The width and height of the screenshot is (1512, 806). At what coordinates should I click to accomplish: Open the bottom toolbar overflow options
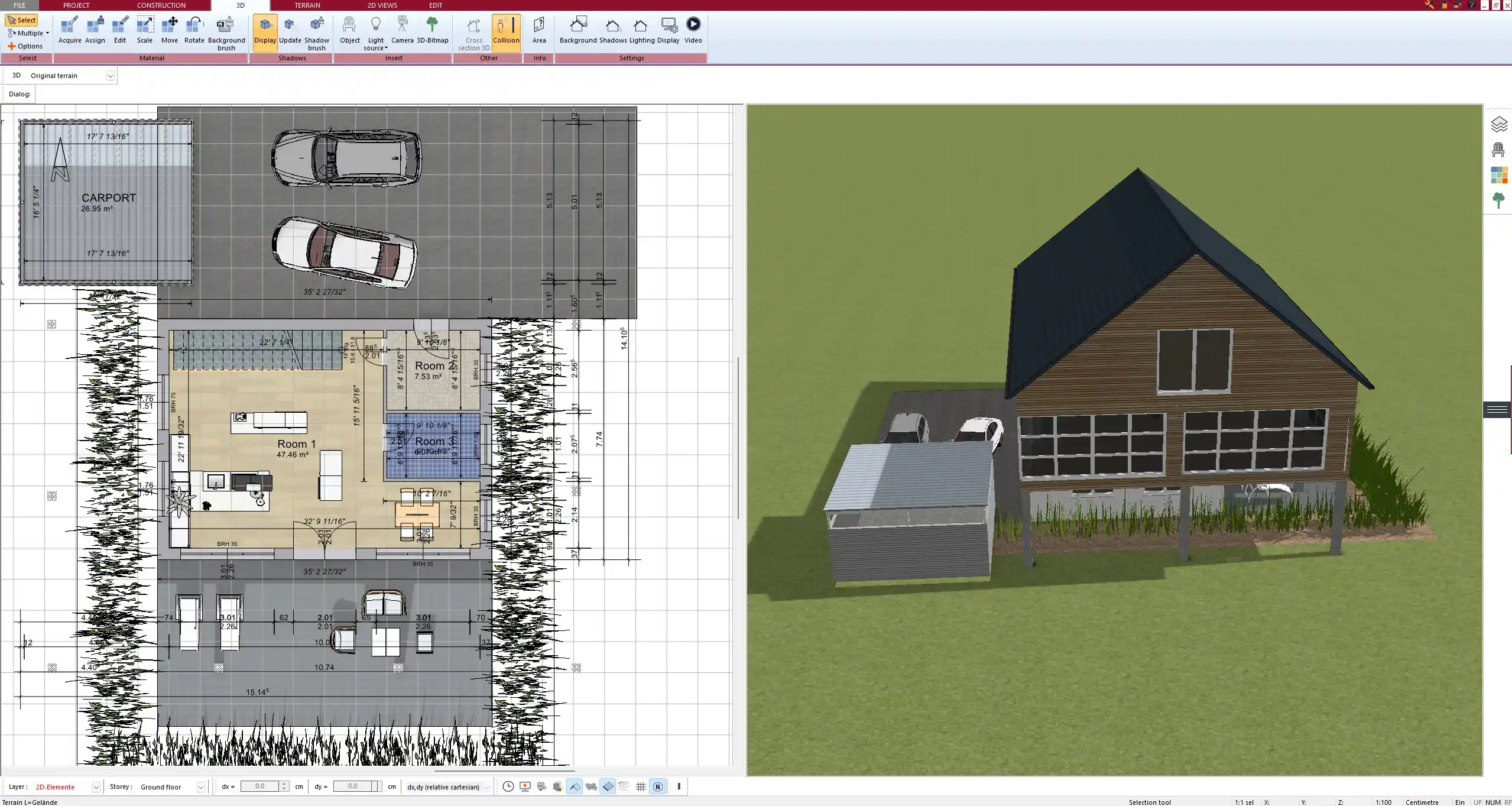[679, 786]
